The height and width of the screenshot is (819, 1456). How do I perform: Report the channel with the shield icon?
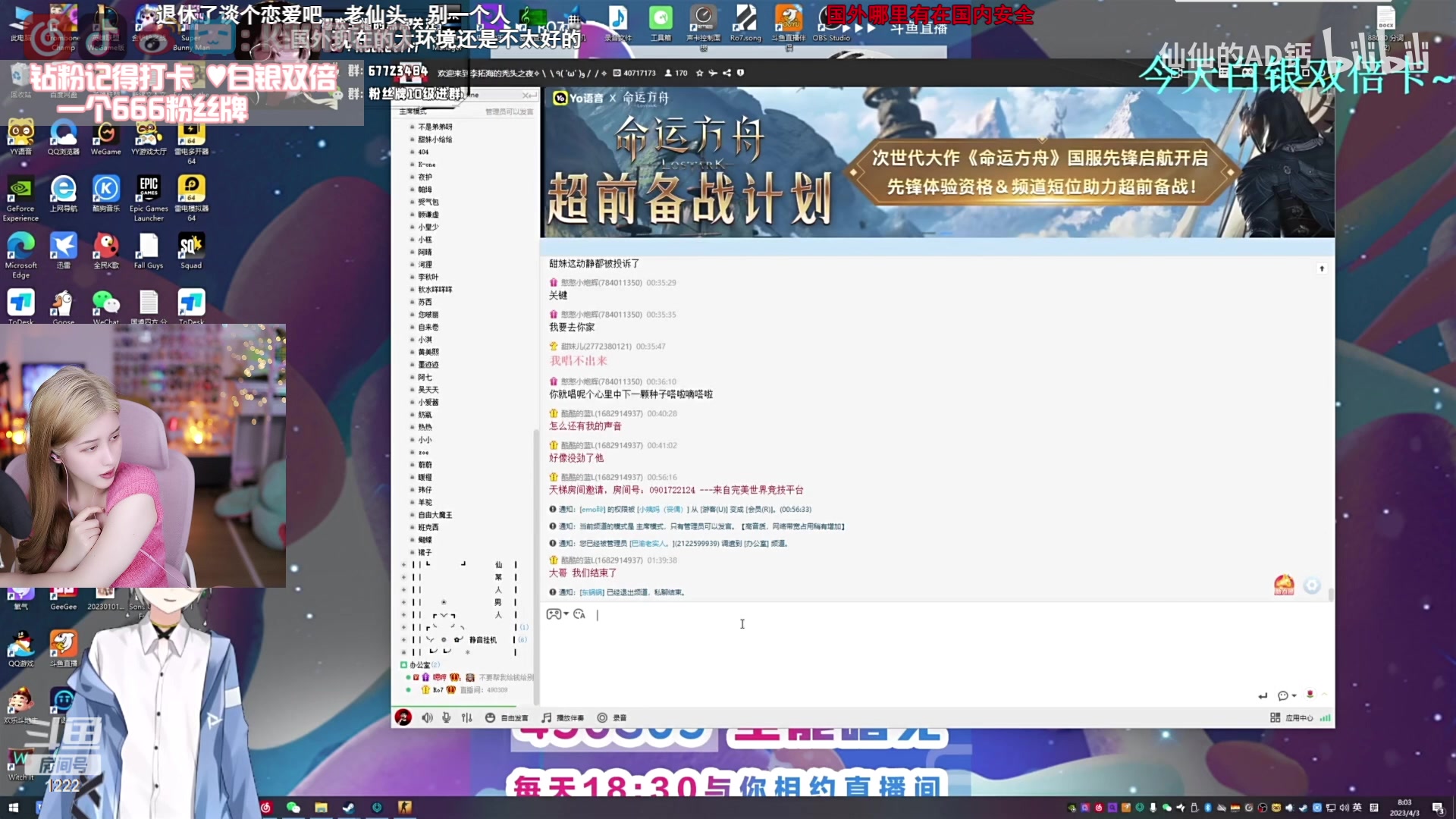(x=740, y=73)
